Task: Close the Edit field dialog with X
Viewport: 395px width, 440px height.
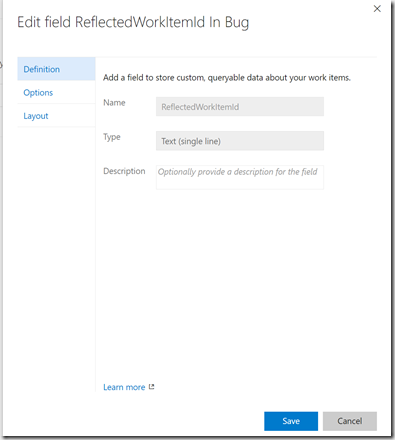Action: pyautogui.click(x=377, y=9)
